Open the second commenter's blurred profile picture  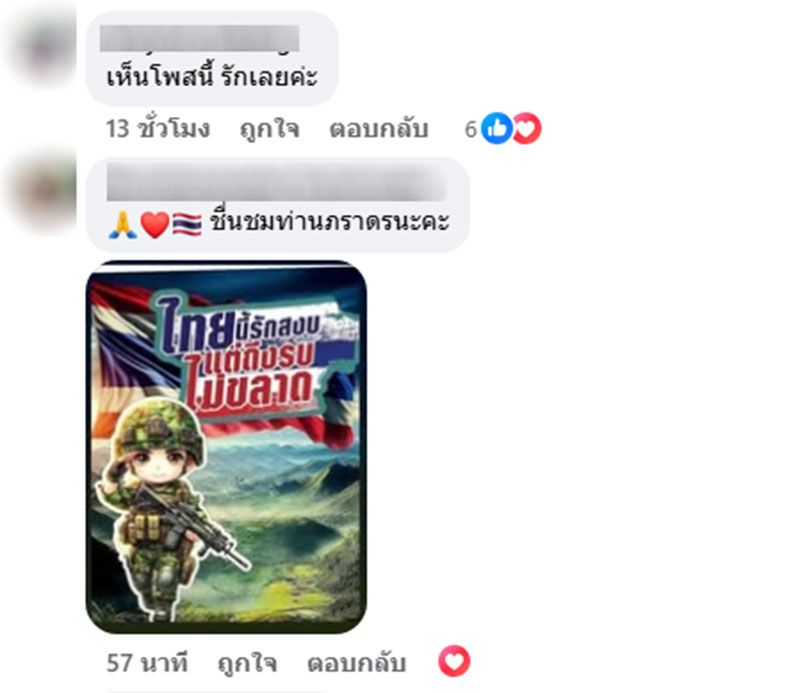[43, 190]
